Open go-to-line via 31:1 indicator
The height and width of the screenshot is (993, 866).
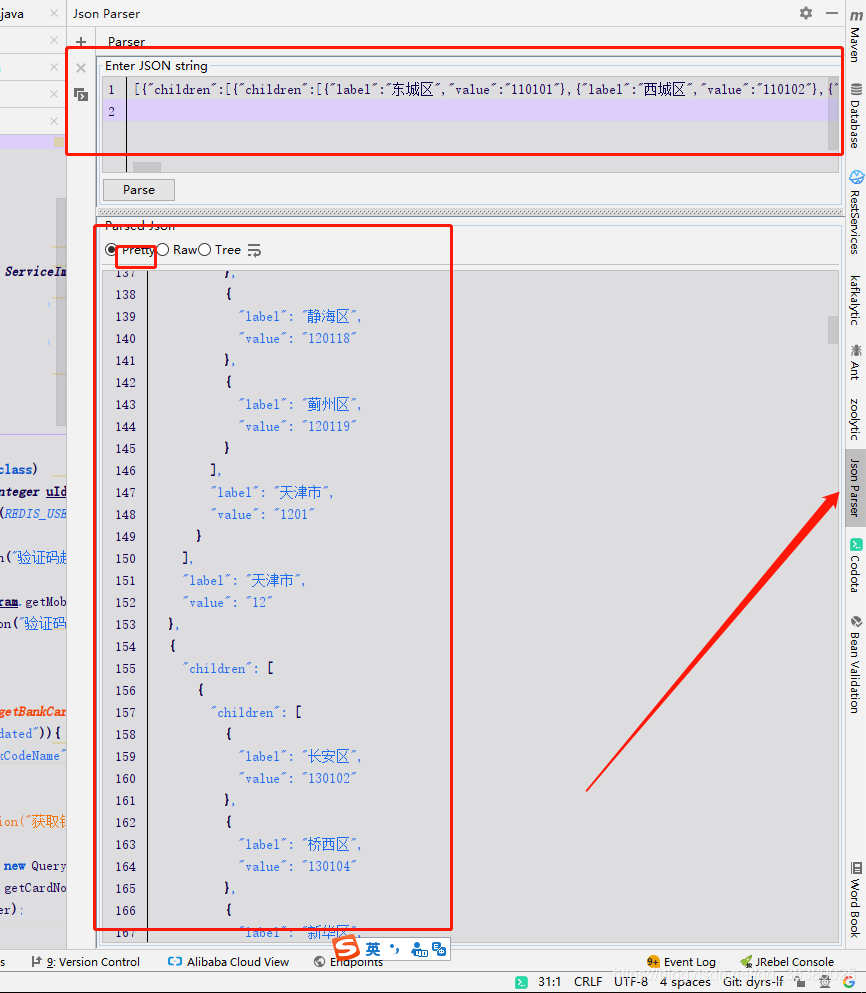coord(549,982)
